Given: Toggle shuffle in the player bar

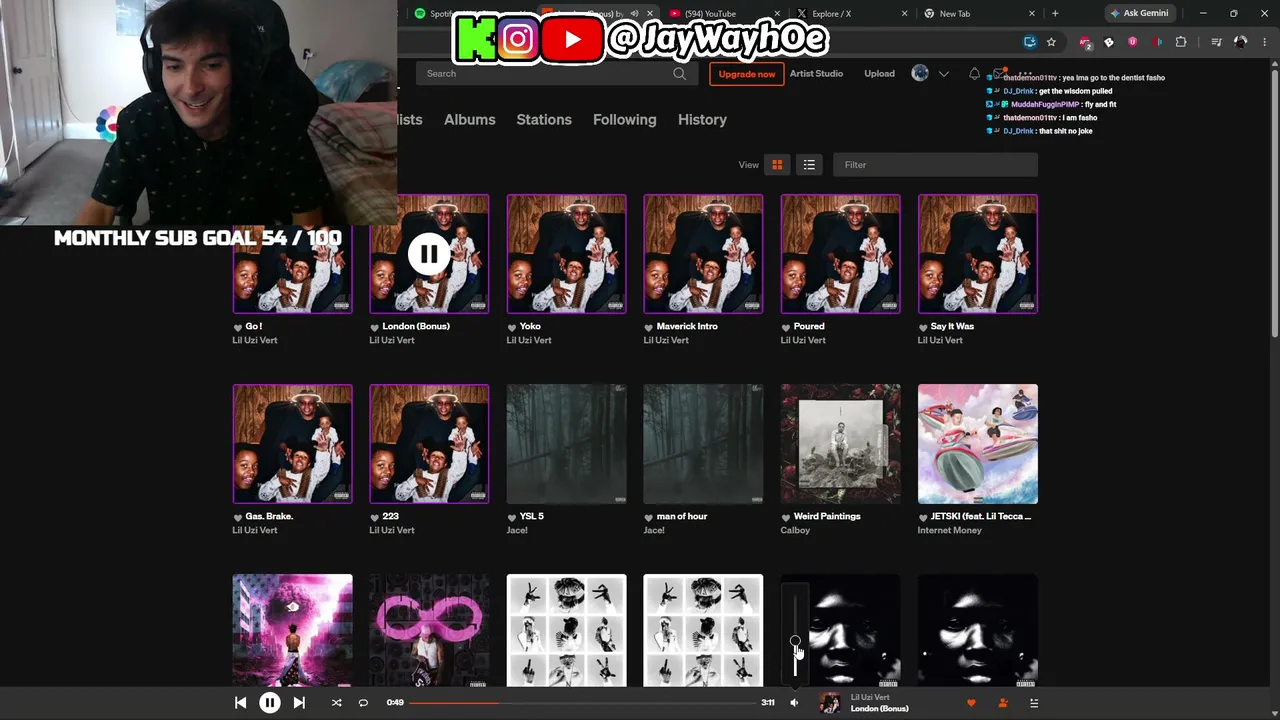Looking at the screenshot, I should (336, 703).
